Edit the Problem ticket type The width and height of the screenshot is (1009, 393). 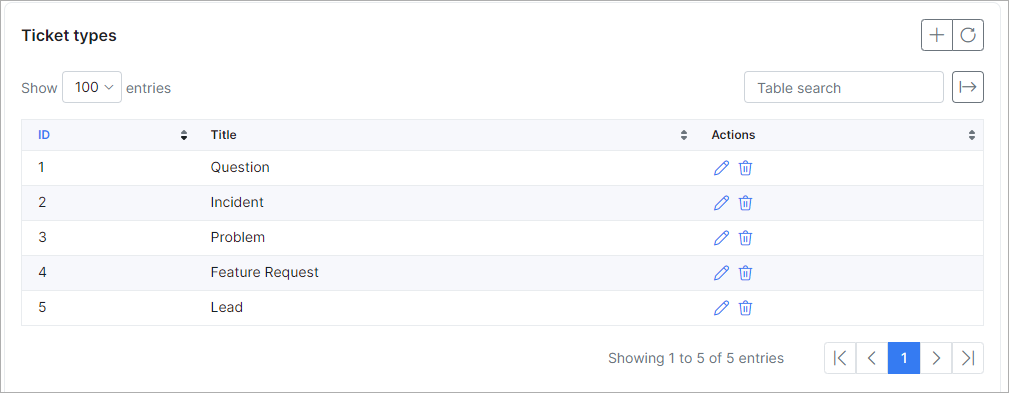pyautogui.click(x=721, y=237)
